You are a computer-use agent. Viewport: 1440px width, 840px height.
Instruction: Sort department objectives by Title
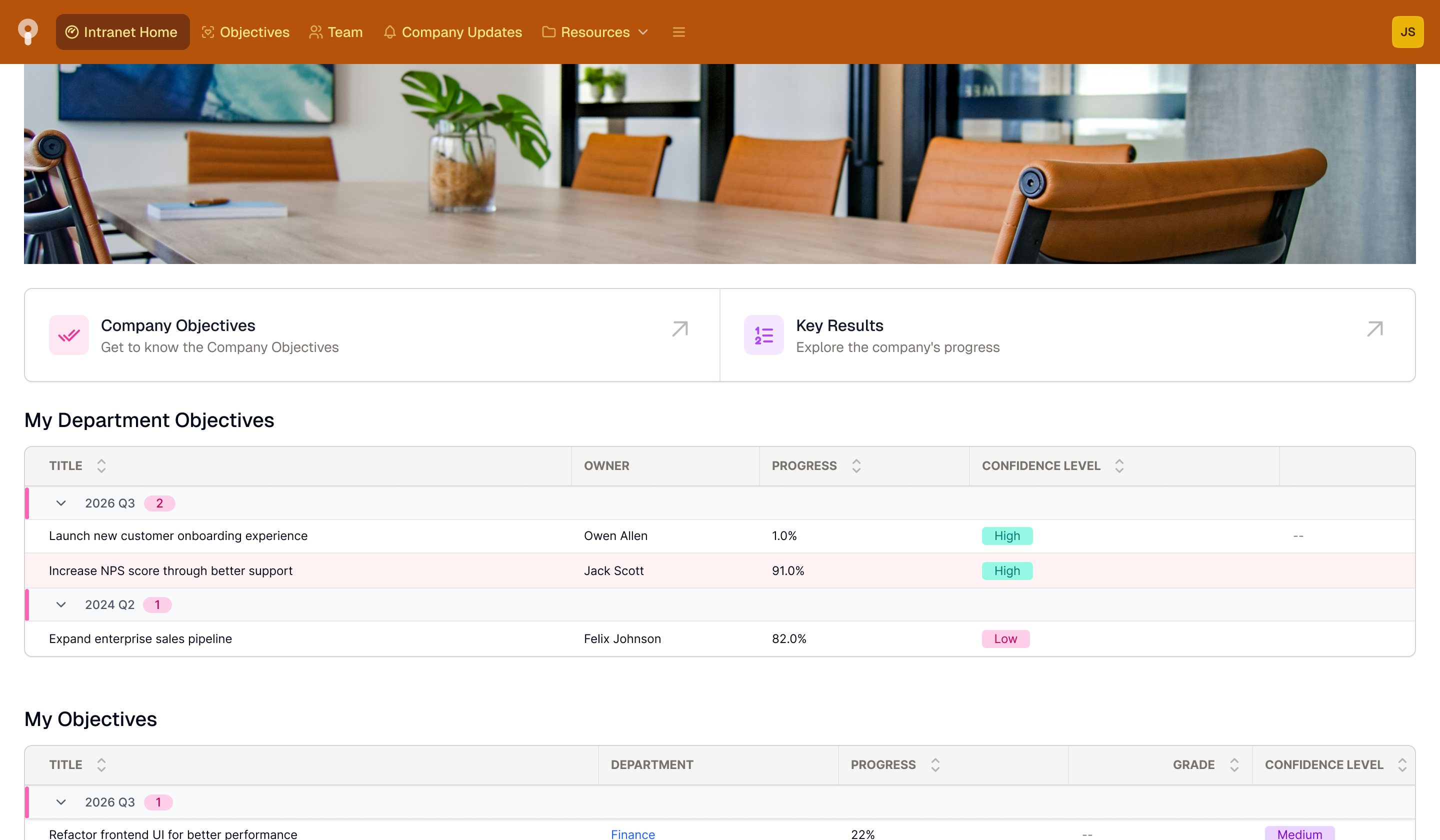(101, 465)
